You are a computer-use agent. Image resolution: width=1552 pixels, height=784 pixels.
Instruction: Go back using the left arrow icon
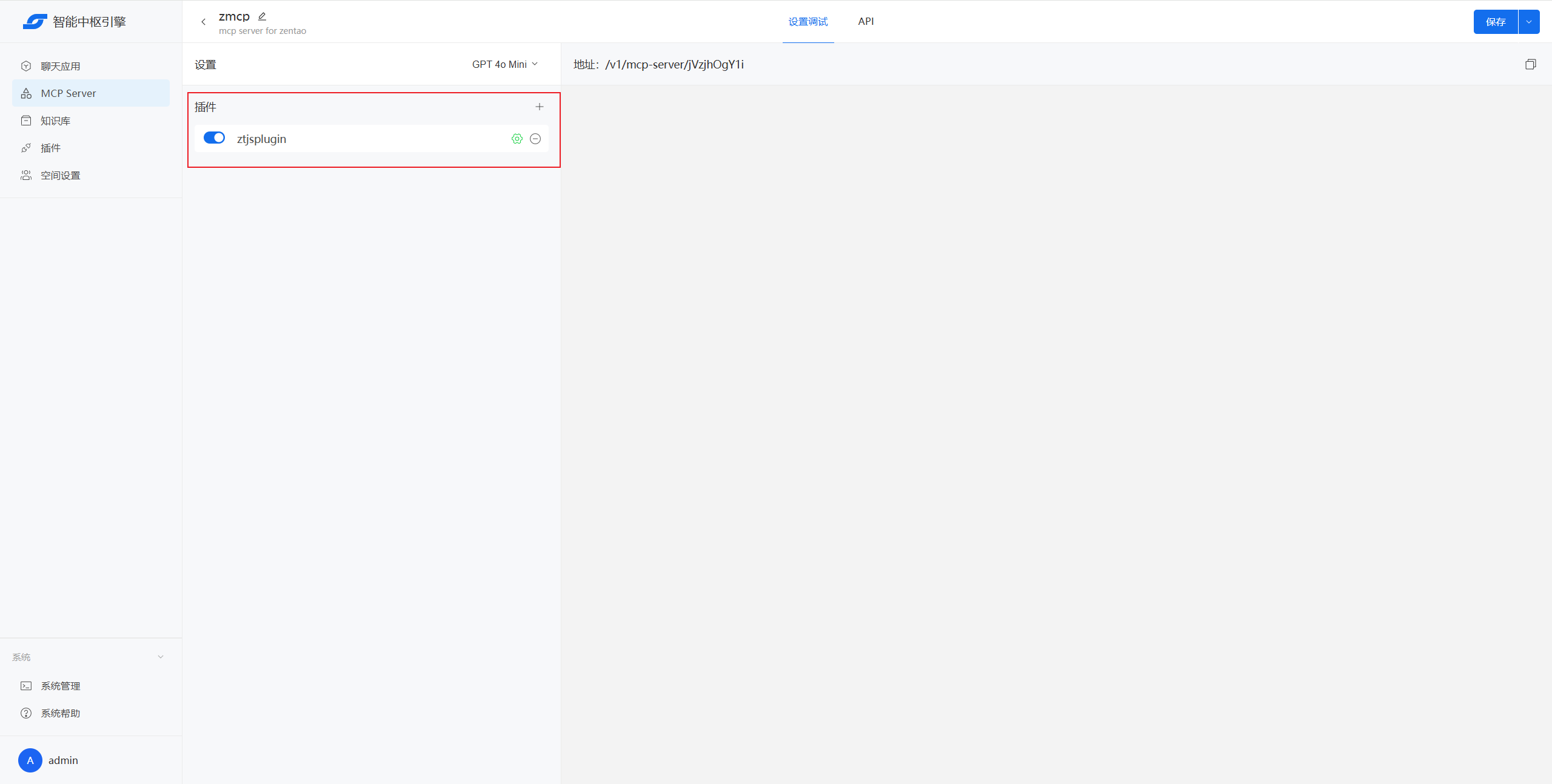coord(204,22)
